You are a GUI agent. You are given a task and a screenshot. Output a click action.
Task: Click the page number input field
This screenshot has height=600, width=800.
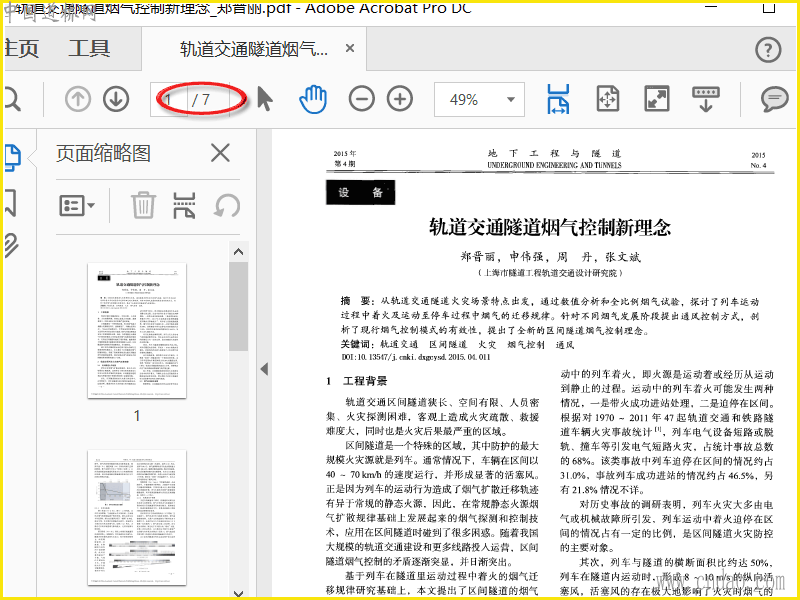(x=172, y=99)
